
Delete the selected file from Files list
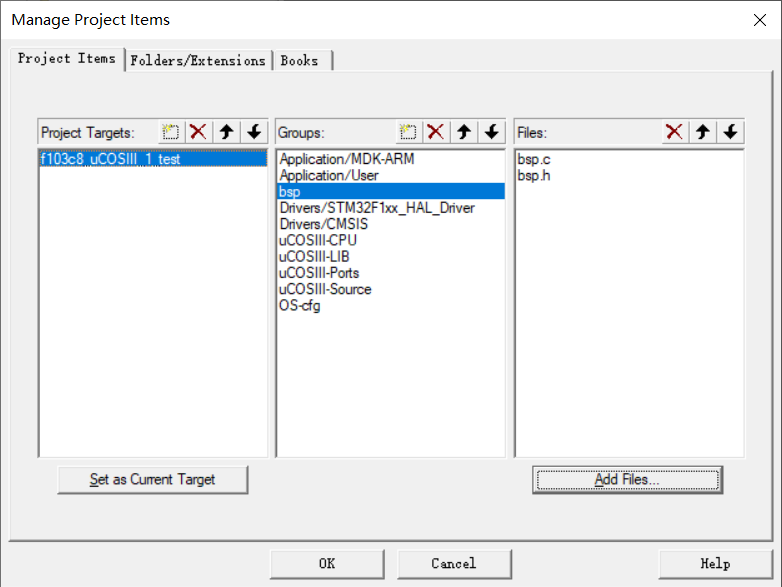(x=675, y=132)
